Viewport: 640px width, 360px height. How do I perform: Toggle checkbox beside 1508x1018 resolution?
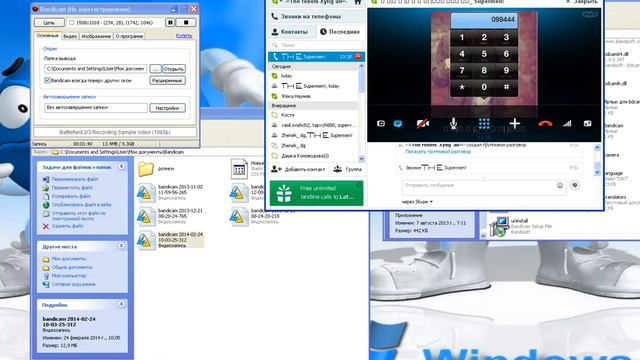pos(72,22)
